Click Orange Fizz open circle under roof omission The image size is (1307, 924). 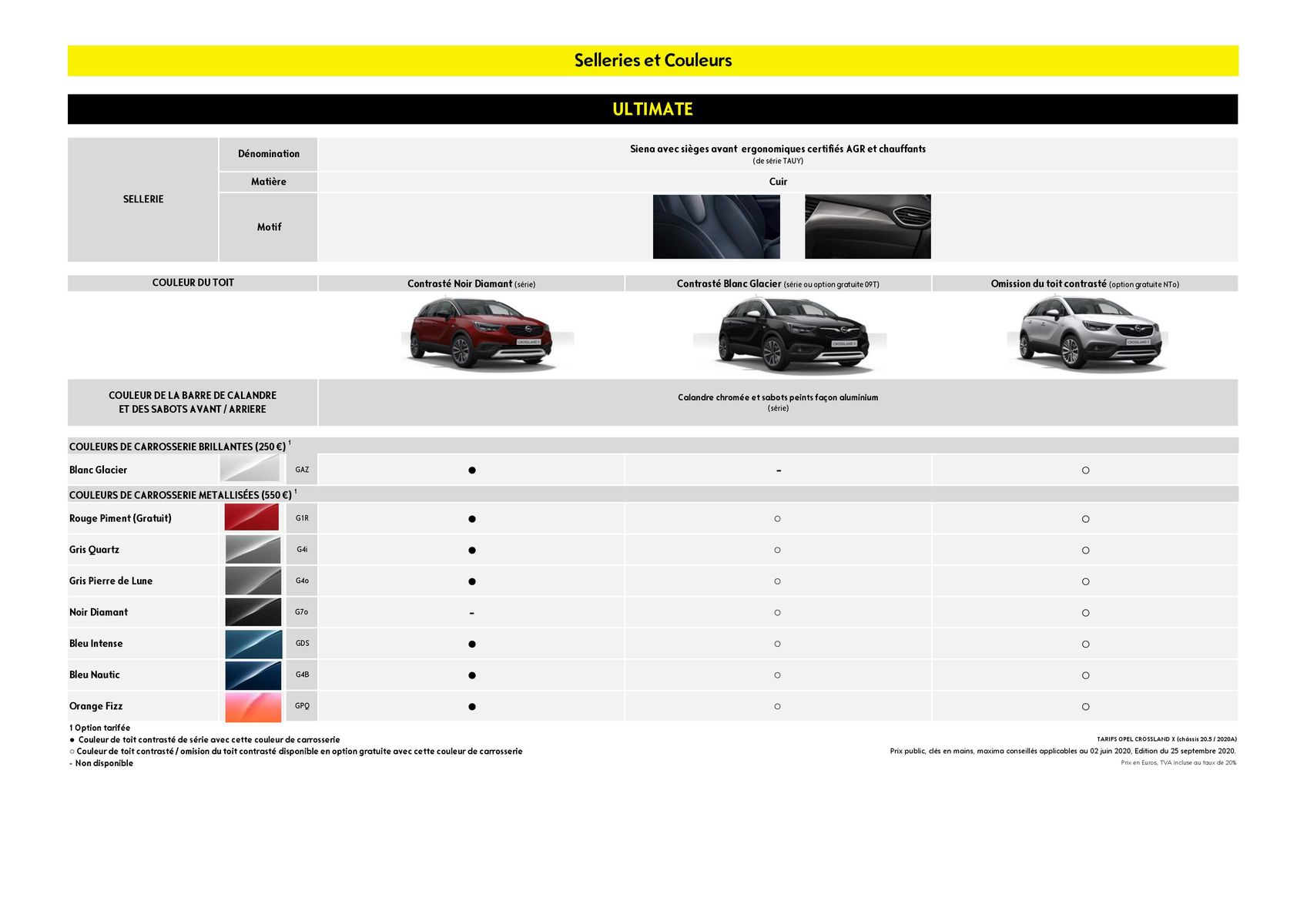point(1085,707)
